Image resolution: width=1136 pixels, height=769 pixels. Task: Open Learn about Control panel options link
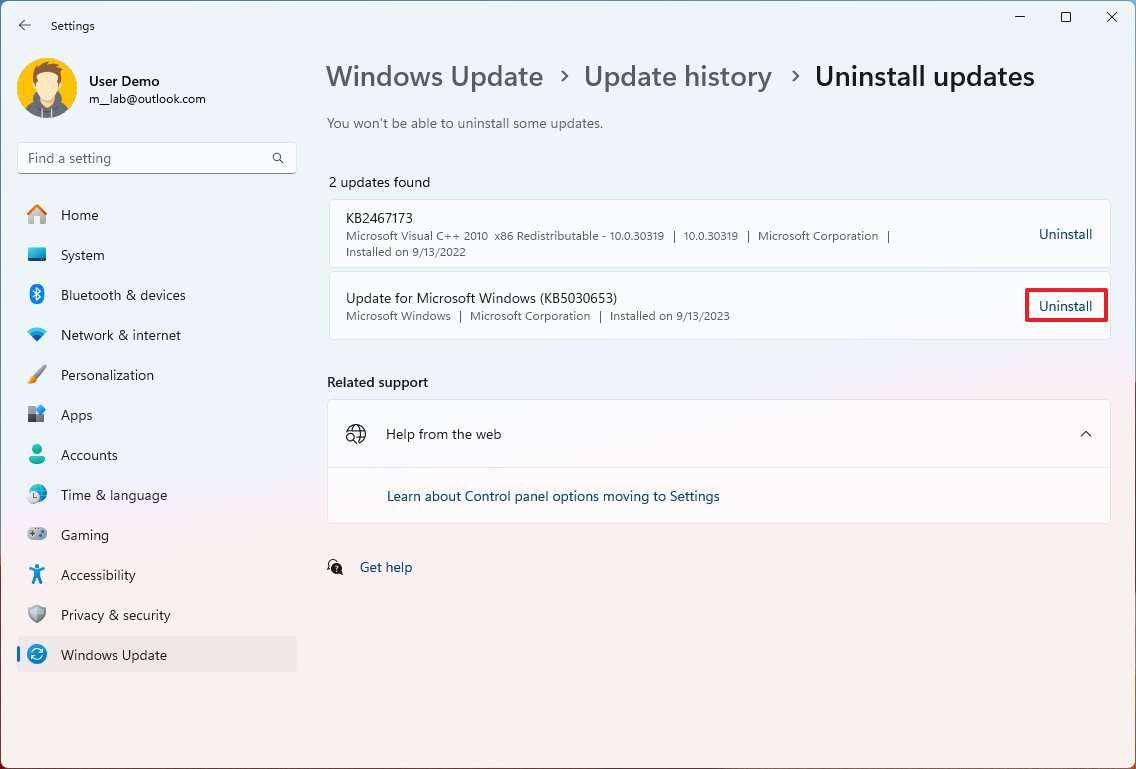click(x=553, y=496)
